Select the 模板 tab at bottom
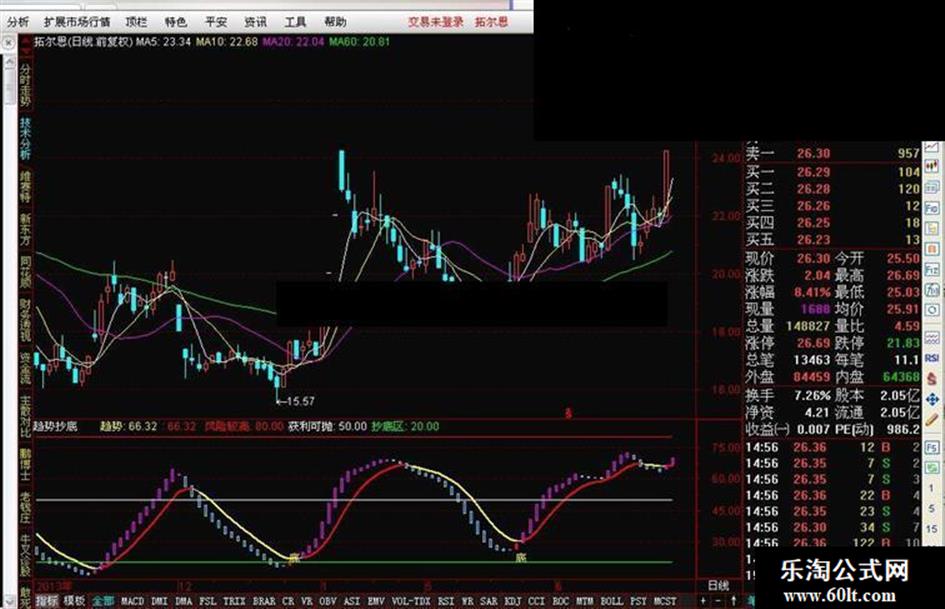This screenshot has width=945, height=609. click(x=75, y=601)
